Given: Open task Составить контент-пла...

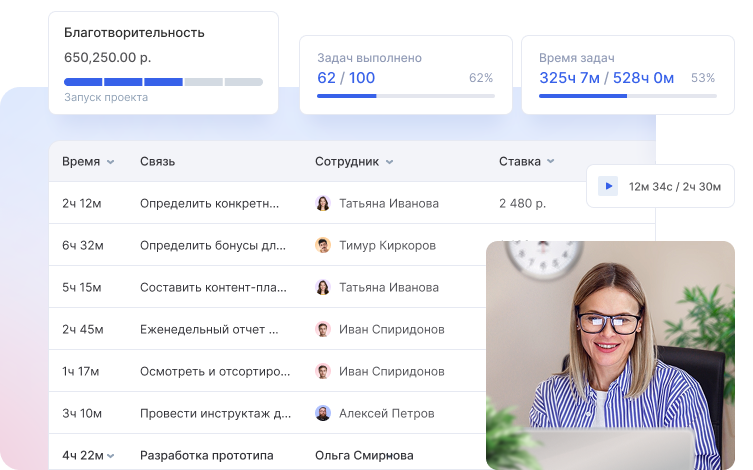Looking at the screenshot, I should 209,287.
